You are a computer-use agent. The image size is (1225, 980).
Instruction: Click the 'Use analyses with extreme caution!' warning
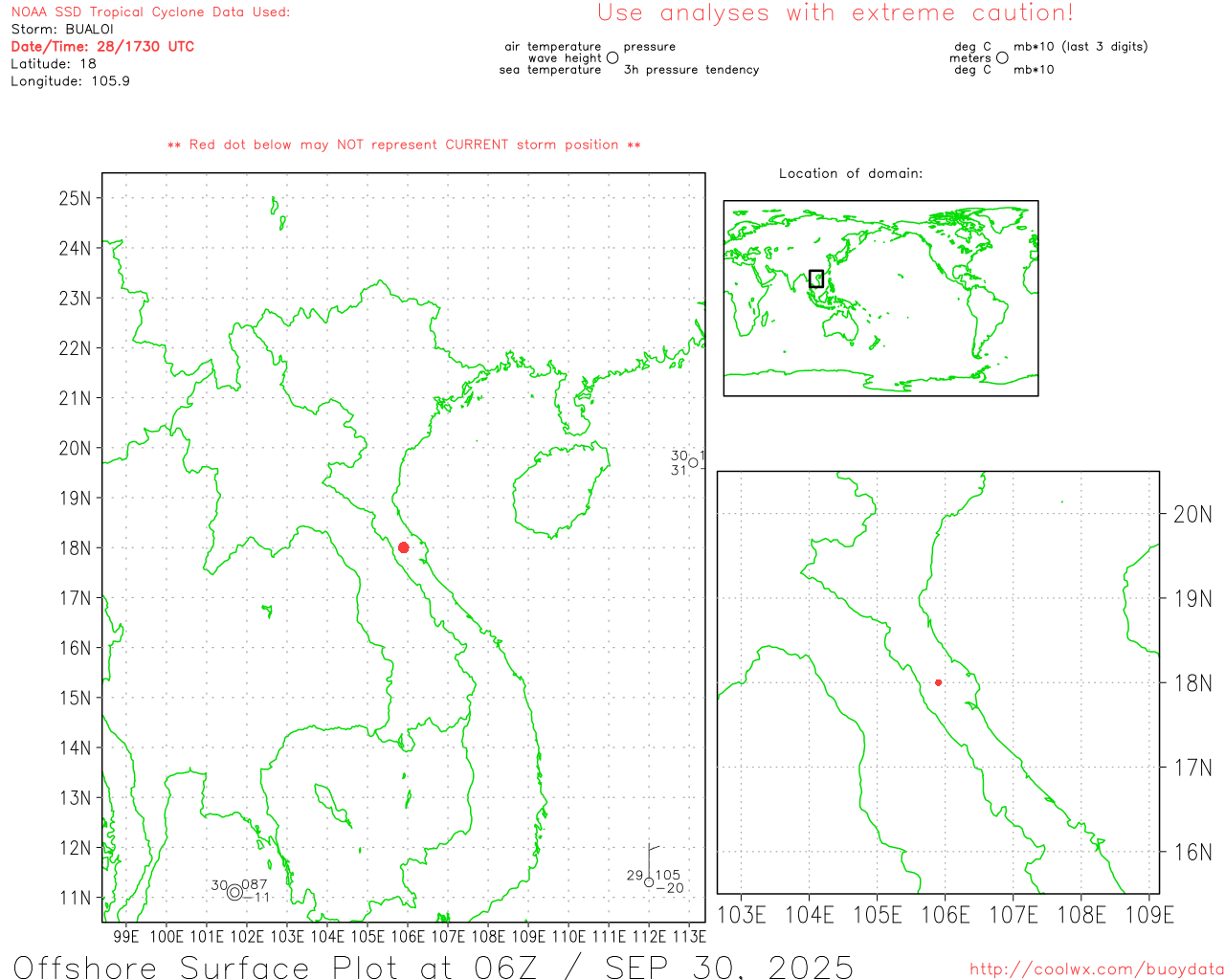(x=835, y=13)
